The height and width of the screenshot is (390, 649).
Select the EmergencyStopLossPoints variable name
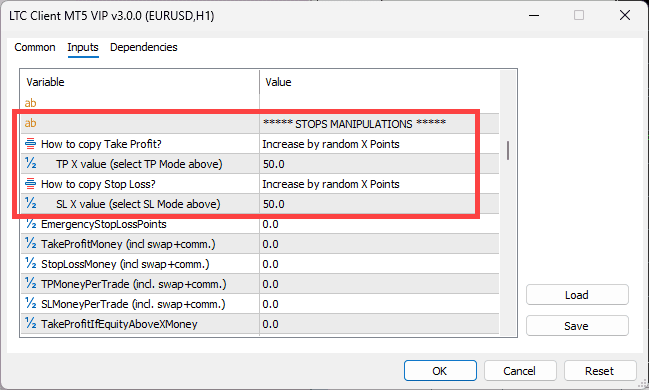(x=104, y=224)
